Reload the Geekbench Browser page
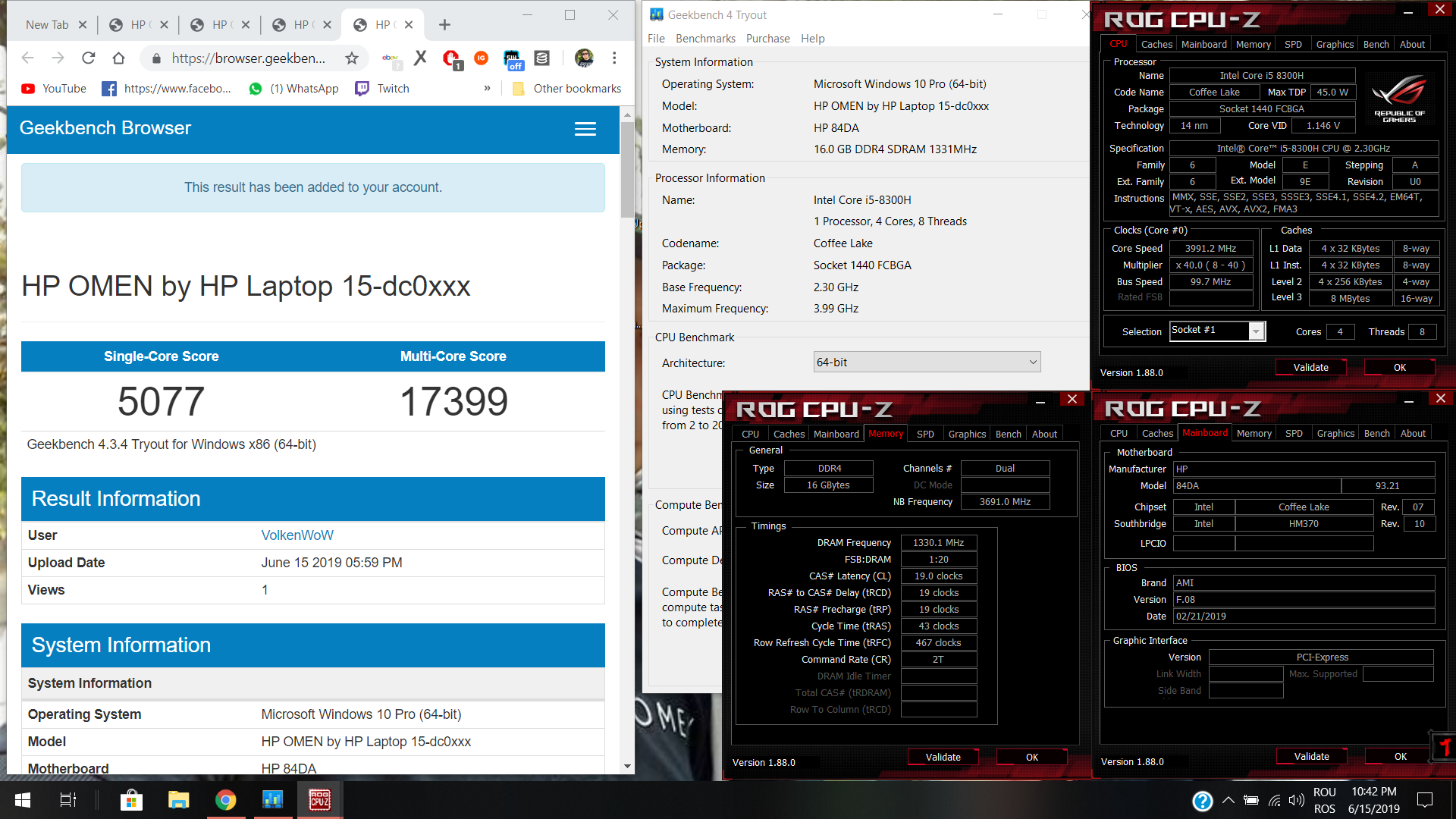This screenshot has width=1456, height=819. point(89,58)
